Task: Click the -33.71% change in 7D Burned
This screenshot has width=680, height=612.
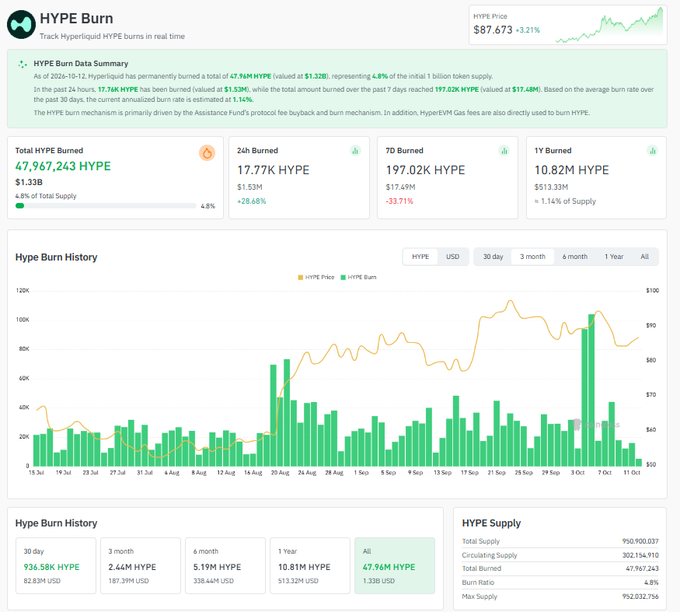Action: pos(399,201)
